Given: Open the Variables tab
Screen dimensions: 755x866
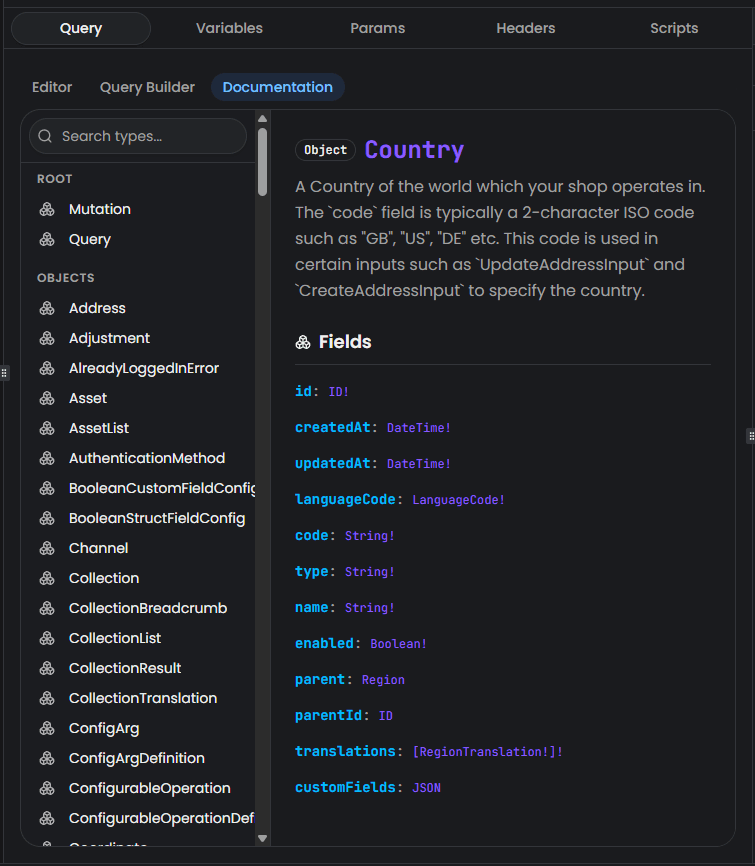Looking at the screenshot, I should [x=229, y=28].
